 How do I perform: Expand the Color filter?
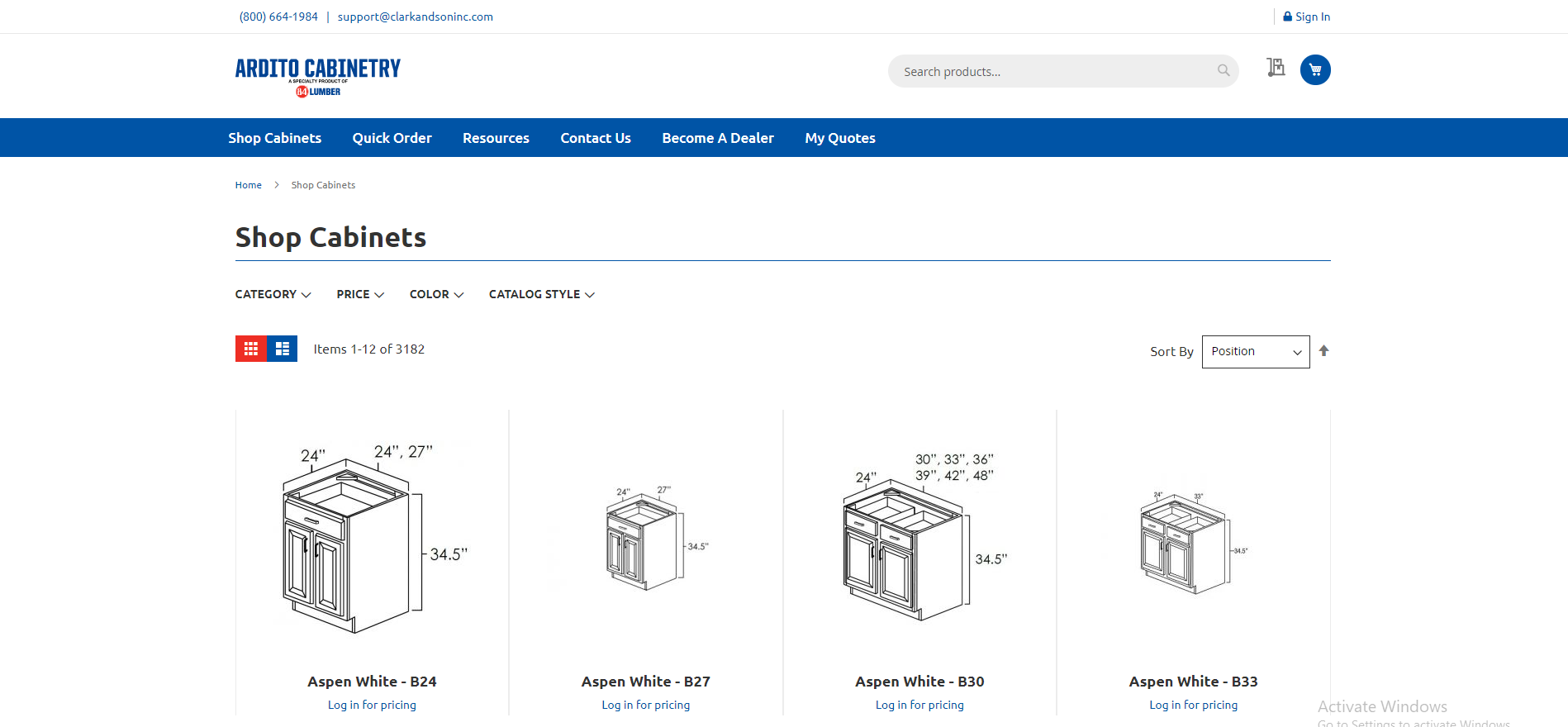pos(436,294)
